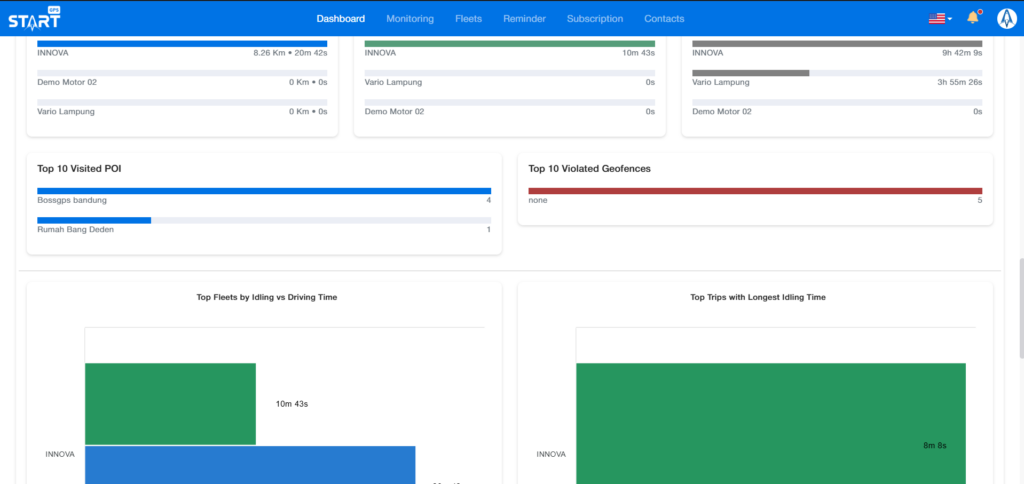Click the Bossgps bandung POI bar
The image size is (1024, 484).
(264, 190)
